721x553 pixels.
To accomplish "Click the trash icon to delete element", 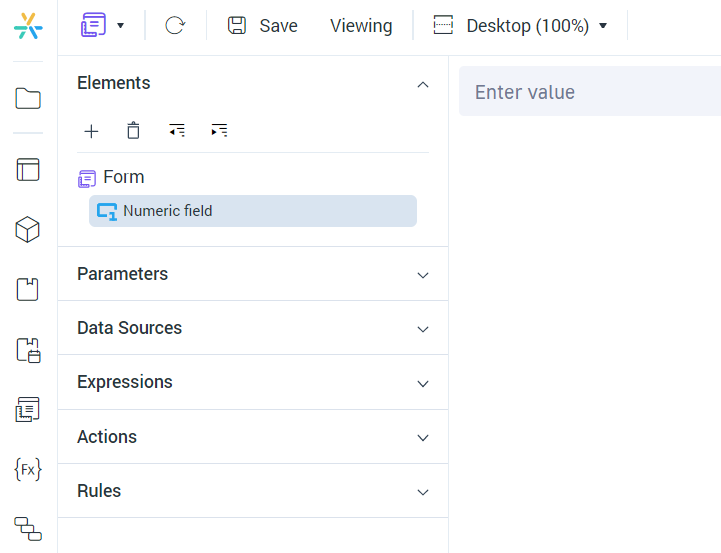I will pos(133,131).
